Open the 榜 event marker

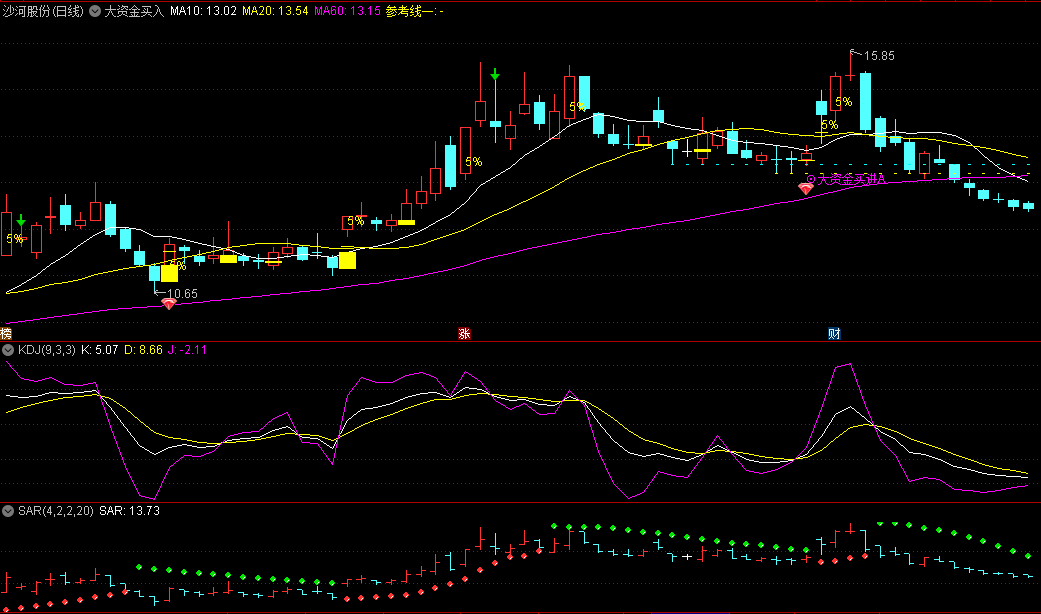tap(5, 334)
